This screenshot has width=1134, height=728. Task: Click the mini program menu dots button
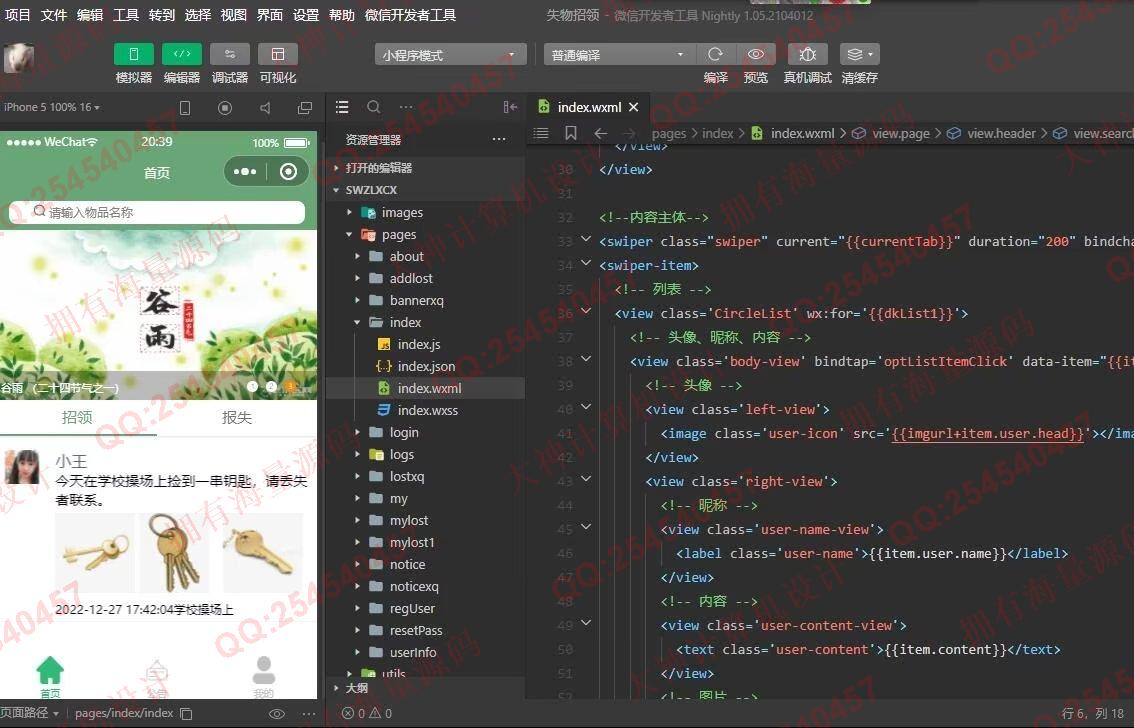pos(245,171)
